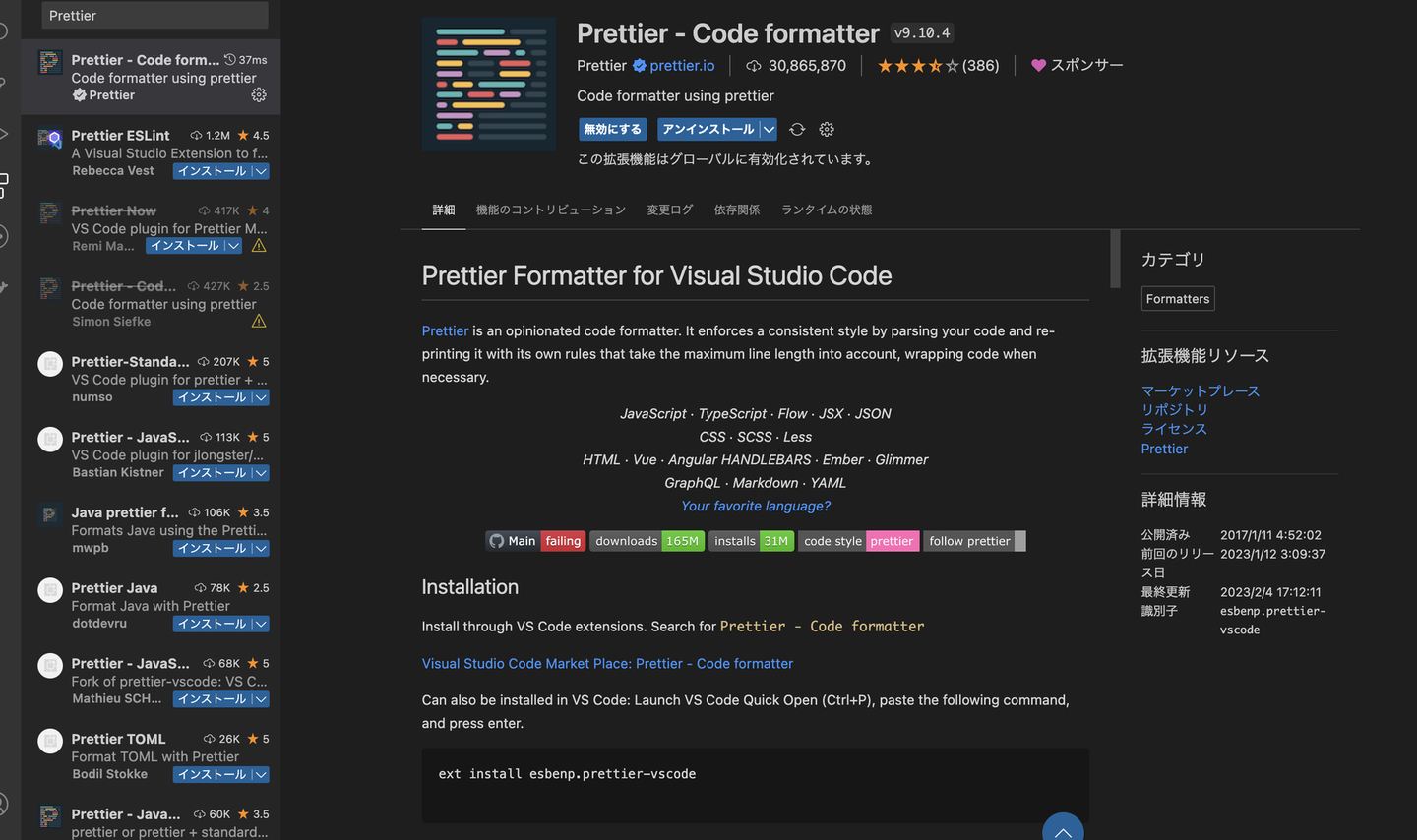
Task: Click the gear icon on the Prettier - Code formatter list item
Action: pos(259,95)
